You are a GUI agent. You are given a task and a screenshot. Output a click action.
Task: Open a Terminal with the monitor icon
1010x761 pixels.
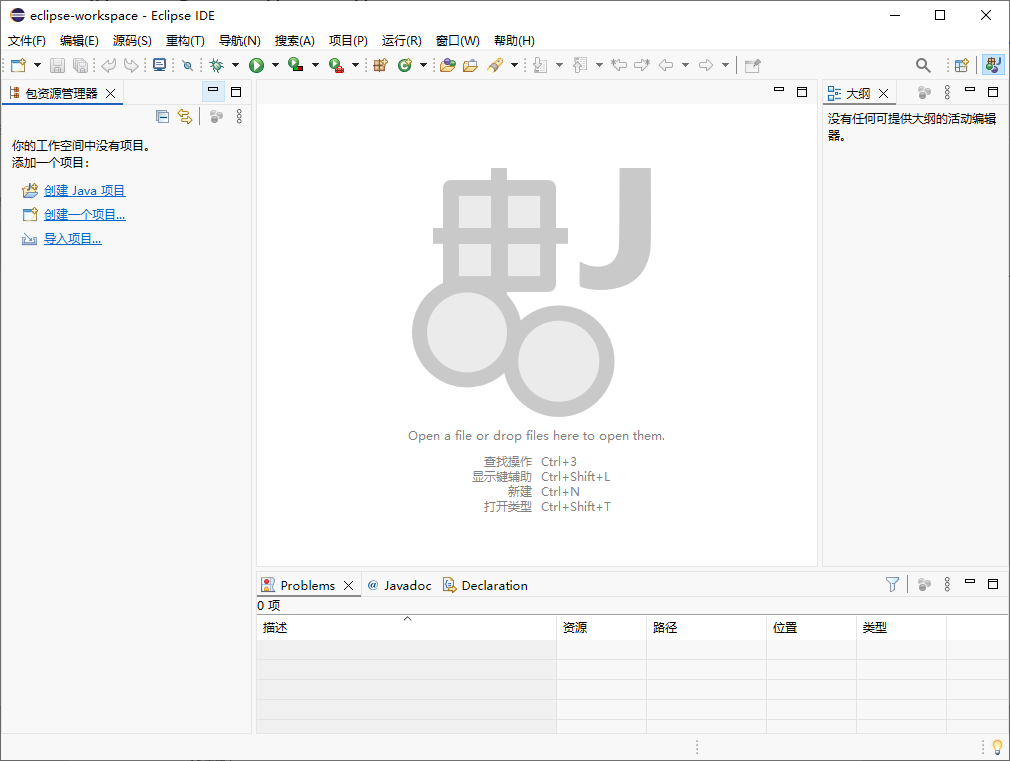coord(159,65)
